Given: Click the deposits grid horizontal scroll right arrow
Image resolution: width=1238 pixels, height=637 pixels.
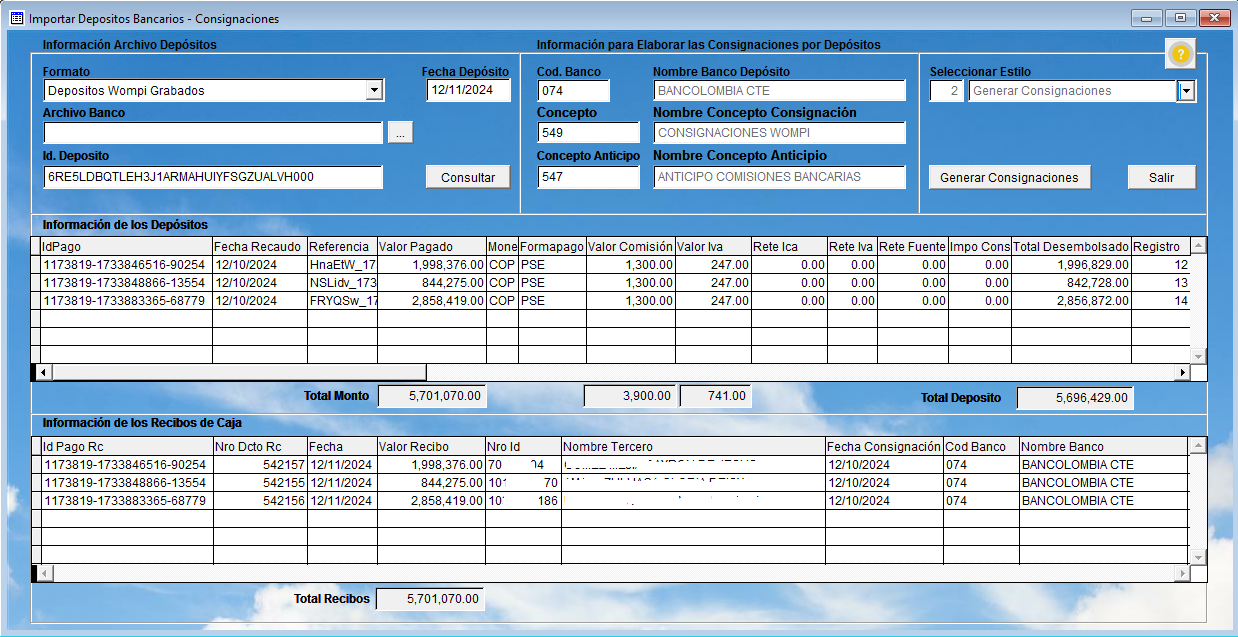Looking at the screenshot, I should pyautogui.click(x=1182, y=372).
